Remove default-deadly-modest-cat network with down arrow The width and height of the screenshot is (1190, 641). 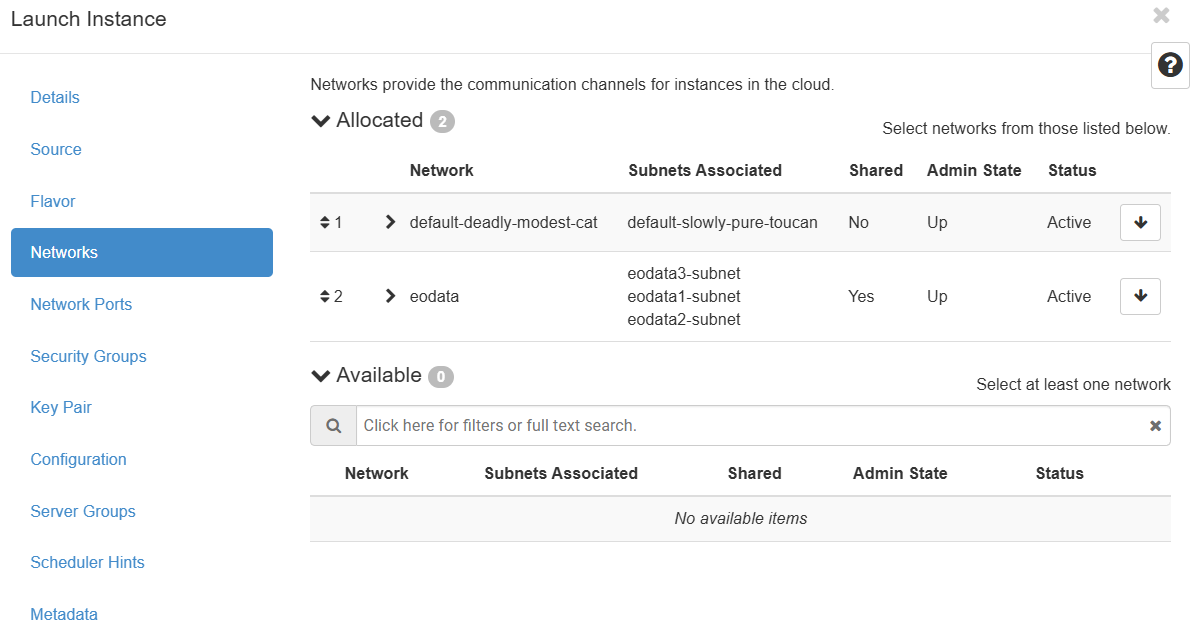(1140, 222)
